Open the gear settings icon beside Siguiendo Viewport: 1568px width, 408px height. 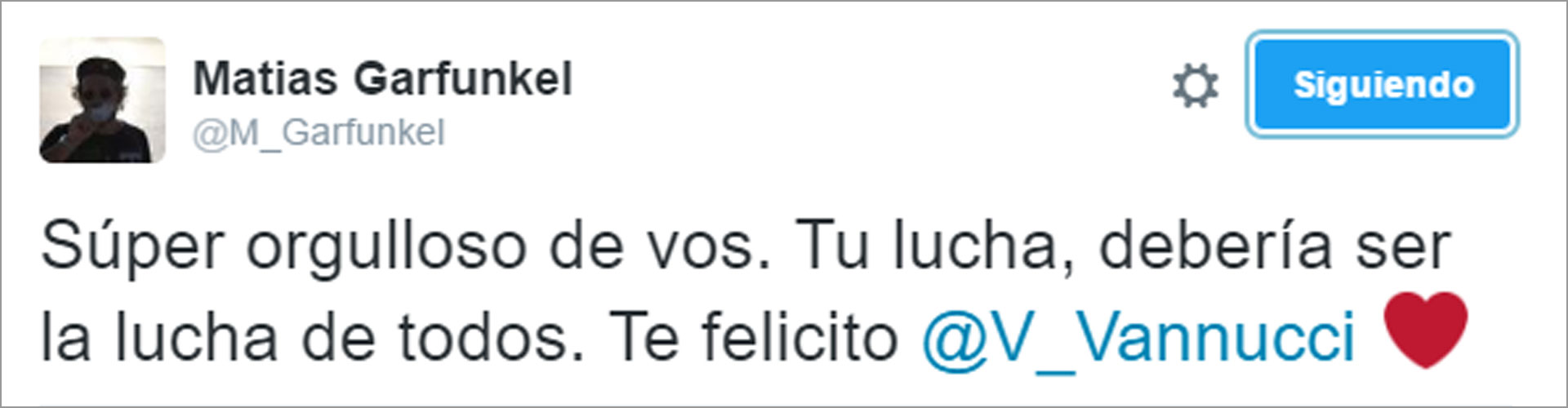tap(1195, 86)
